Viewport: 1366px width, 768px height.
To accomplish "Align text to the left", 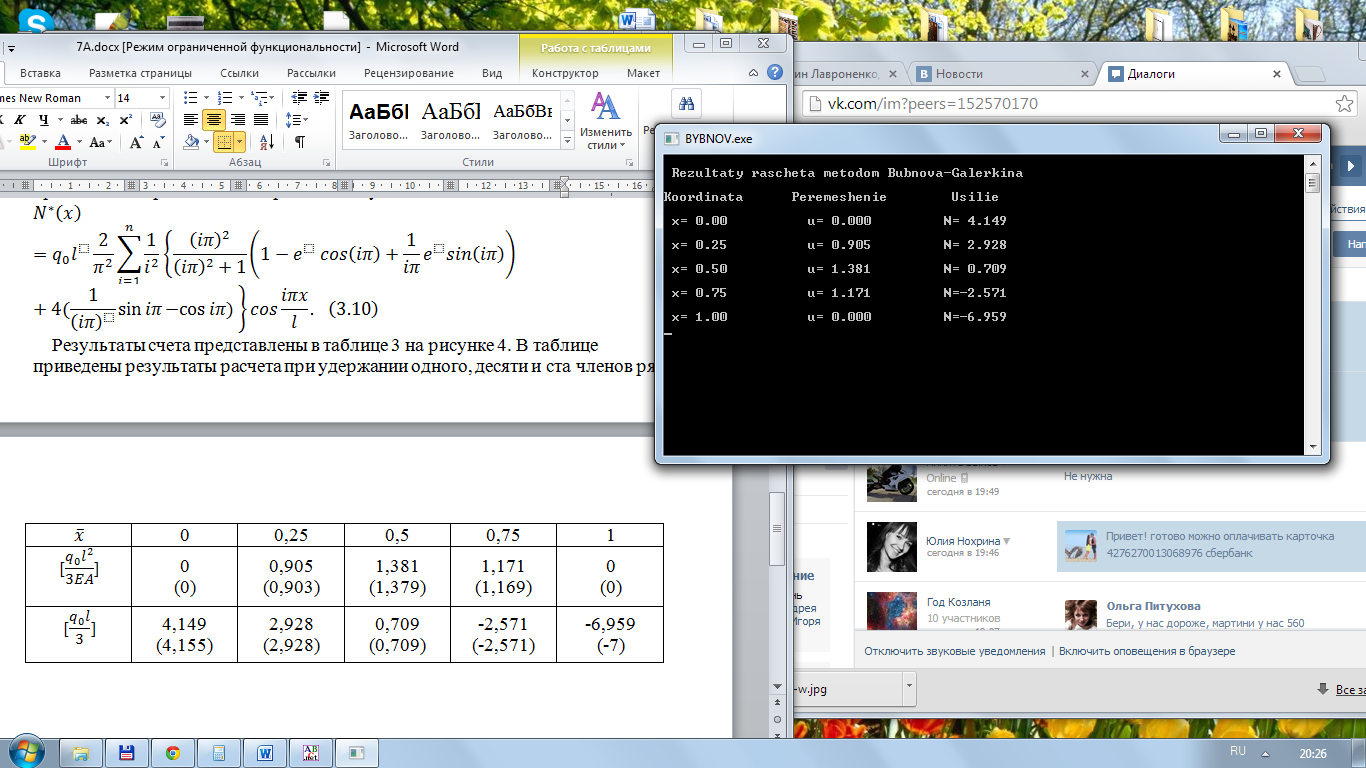I will pos(190,119).
